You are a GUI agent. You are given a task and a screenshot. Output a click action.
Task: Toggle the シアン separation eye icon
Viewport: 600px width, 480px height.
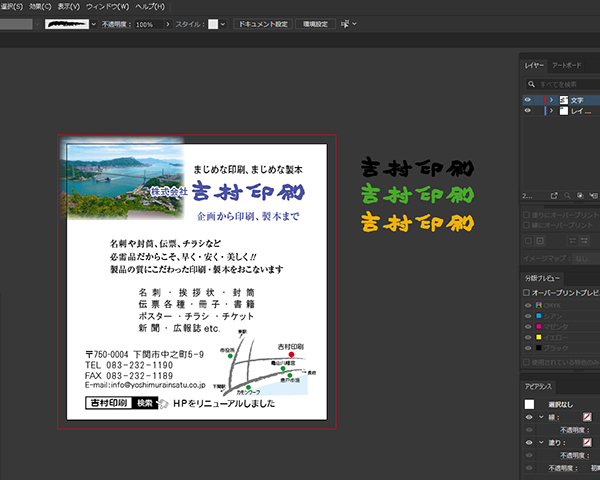click(528, 316)
